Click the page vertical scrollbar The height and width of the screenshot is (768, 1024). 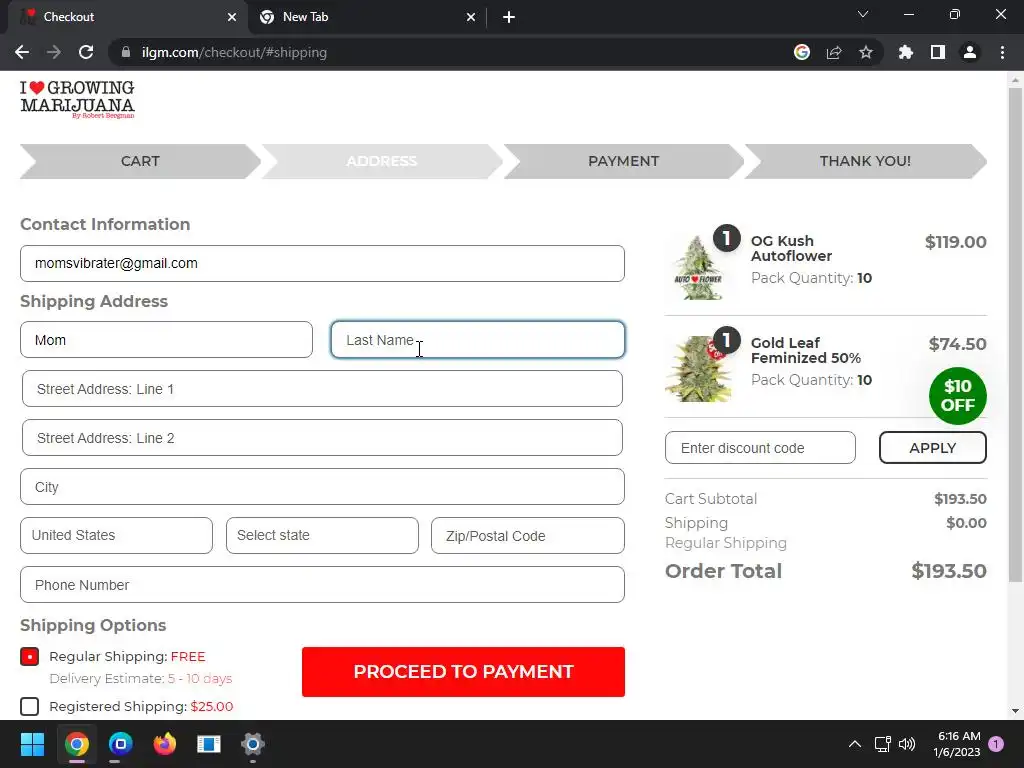click(x=1015, y=334)
